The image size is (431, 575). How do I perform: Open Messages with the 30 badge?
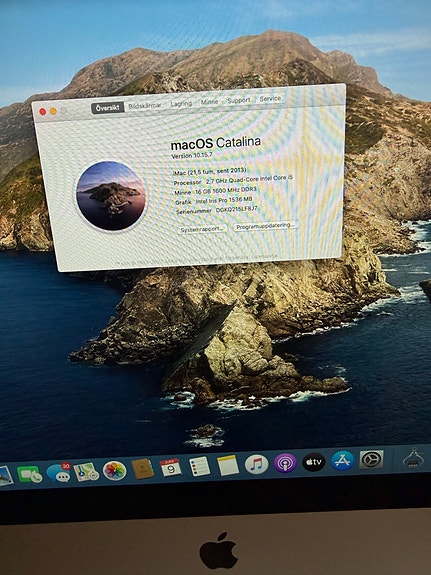(59, 472)
